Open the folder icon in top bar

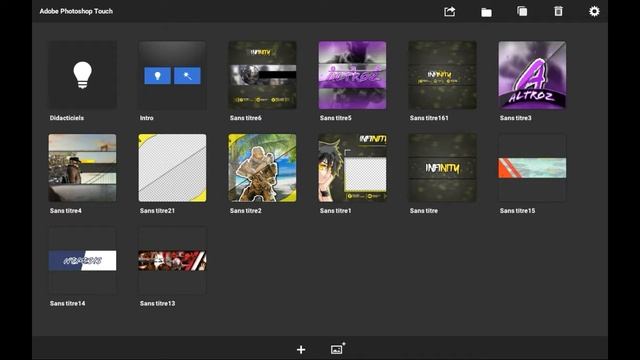(x=486, y=12)
